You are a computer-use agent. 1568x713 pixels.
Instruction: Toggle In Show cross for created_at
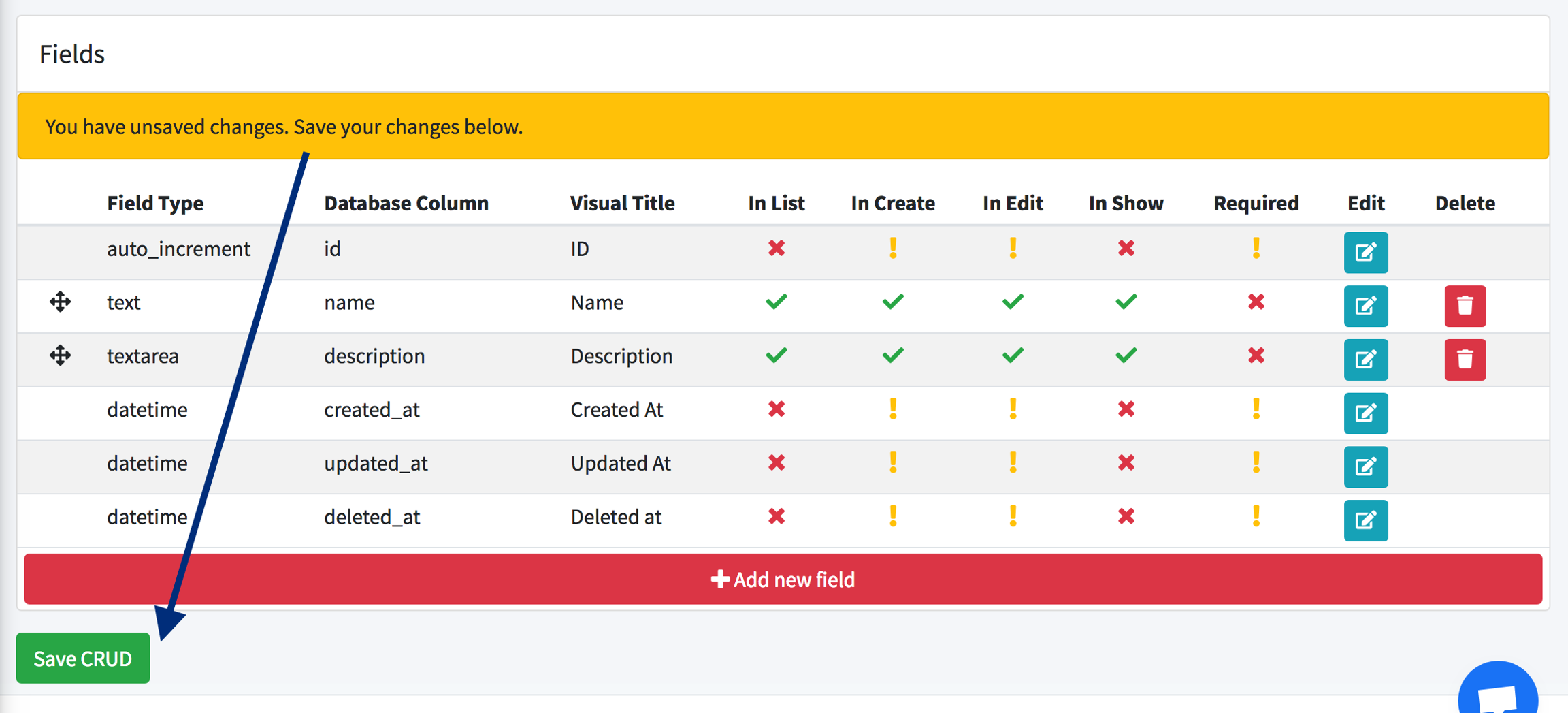pyautogui.click(x=1126, y=409)
